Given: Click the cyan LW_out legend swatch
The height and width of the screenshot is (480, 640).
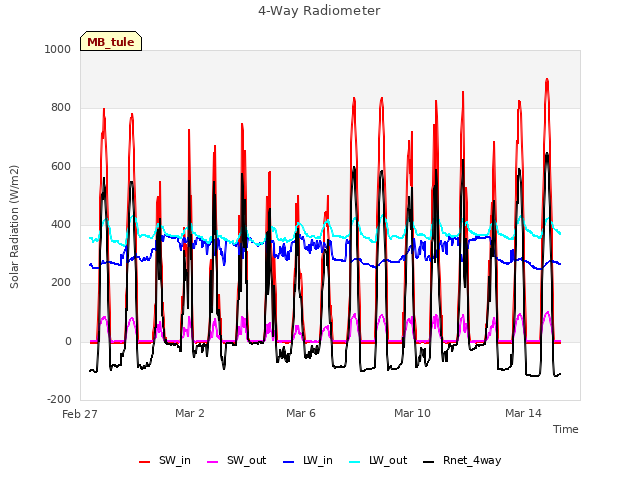Looking at the screenshot, I should point(355,462).
